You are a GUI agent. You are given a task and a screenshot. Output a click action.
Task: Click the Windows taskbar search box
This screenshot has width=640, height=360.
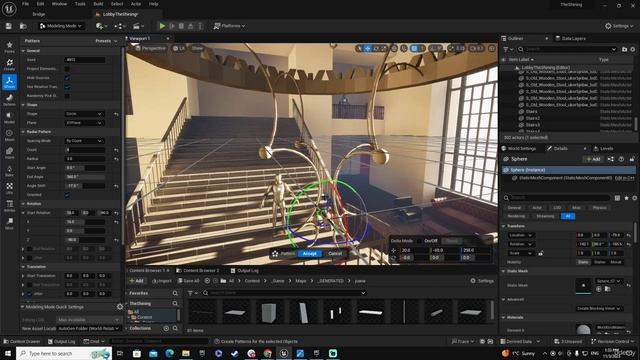pyautogui.click(x=64, y=353)
